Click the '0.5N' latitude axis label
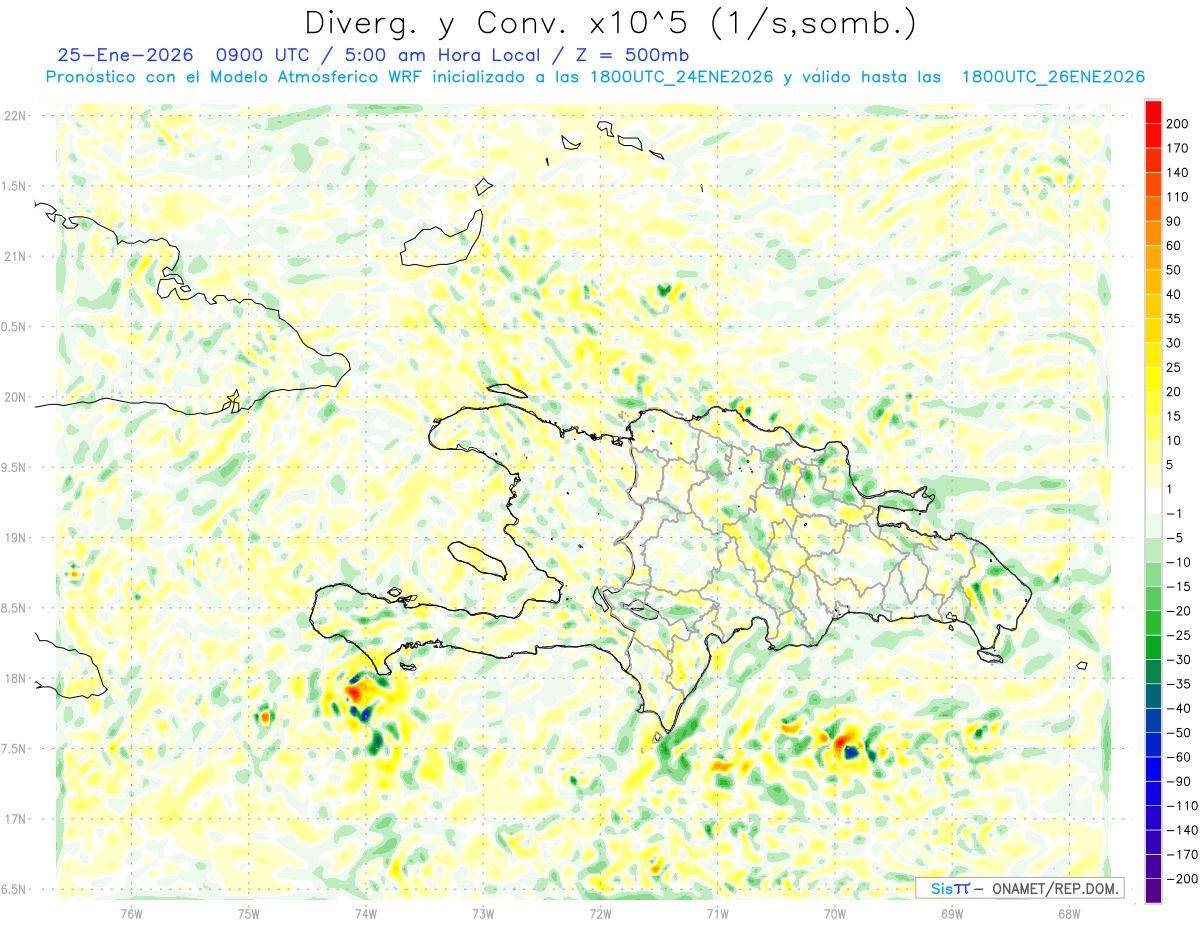 (15, 327)
